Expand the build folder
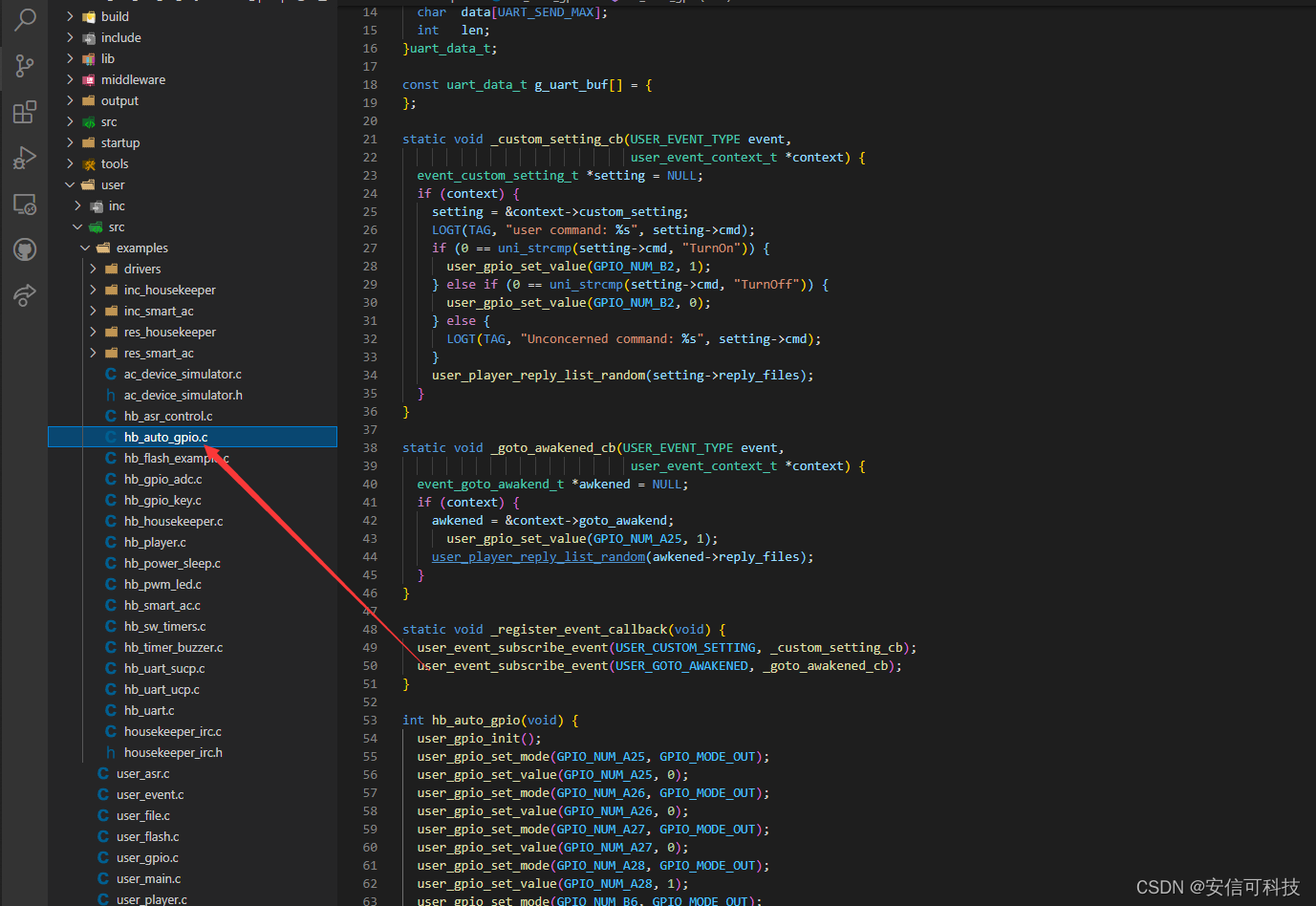The width and height of the screenshot is (1316, 906). point(115,16)
